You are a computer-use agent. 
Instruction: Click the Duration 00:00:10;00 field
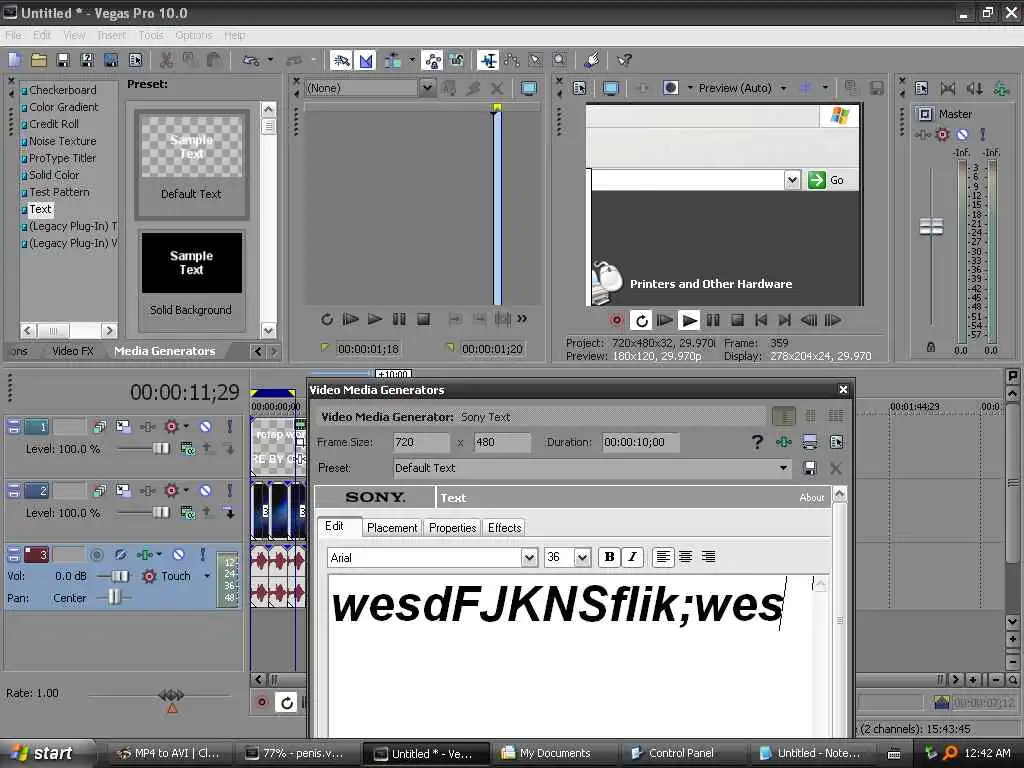click(640, 442)
